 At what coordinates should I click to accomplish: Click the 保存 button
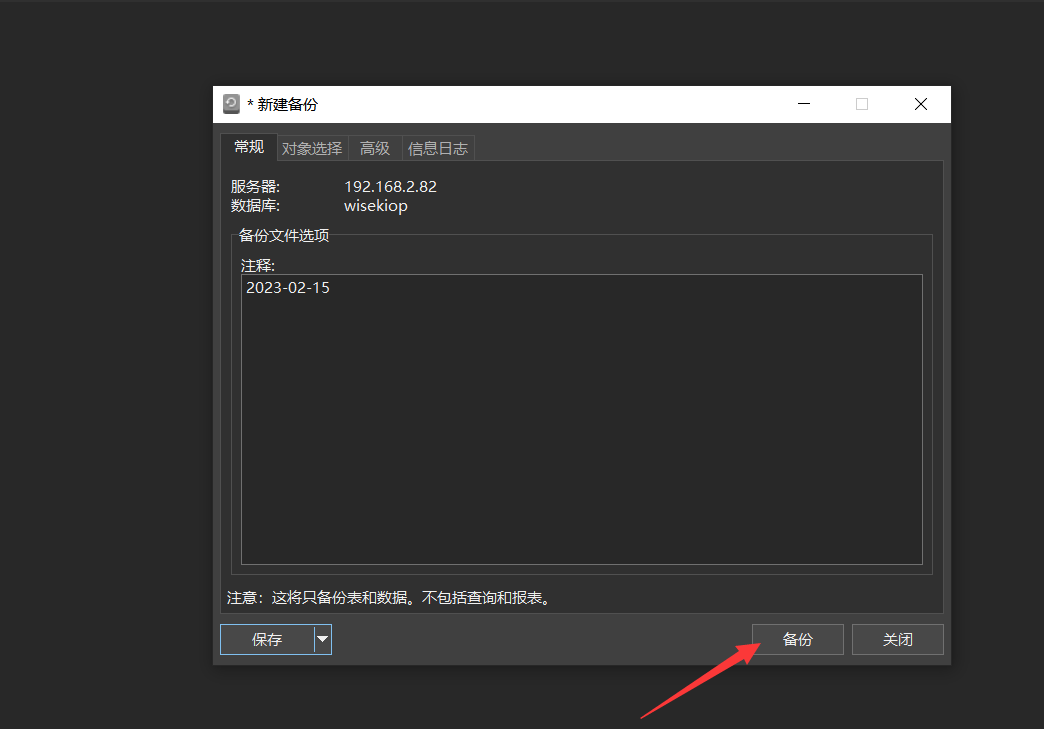pos(267,640)
